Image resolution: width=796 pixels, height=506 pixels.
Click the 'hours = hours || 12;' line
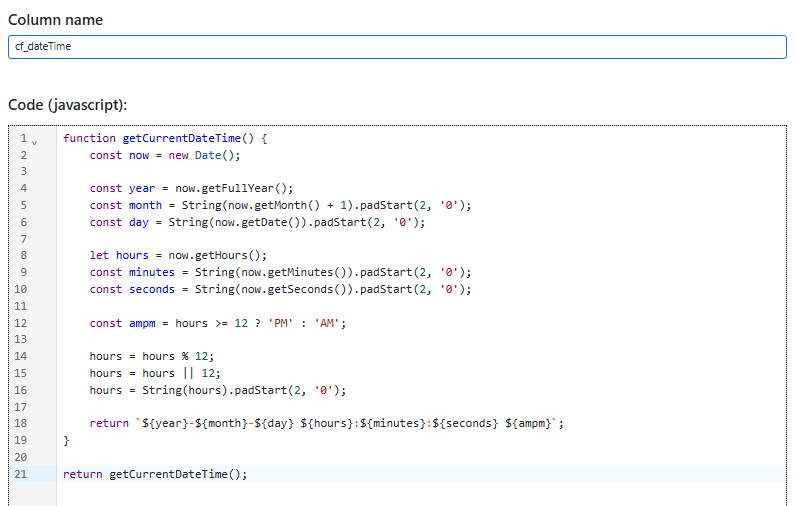click(155, 374)
